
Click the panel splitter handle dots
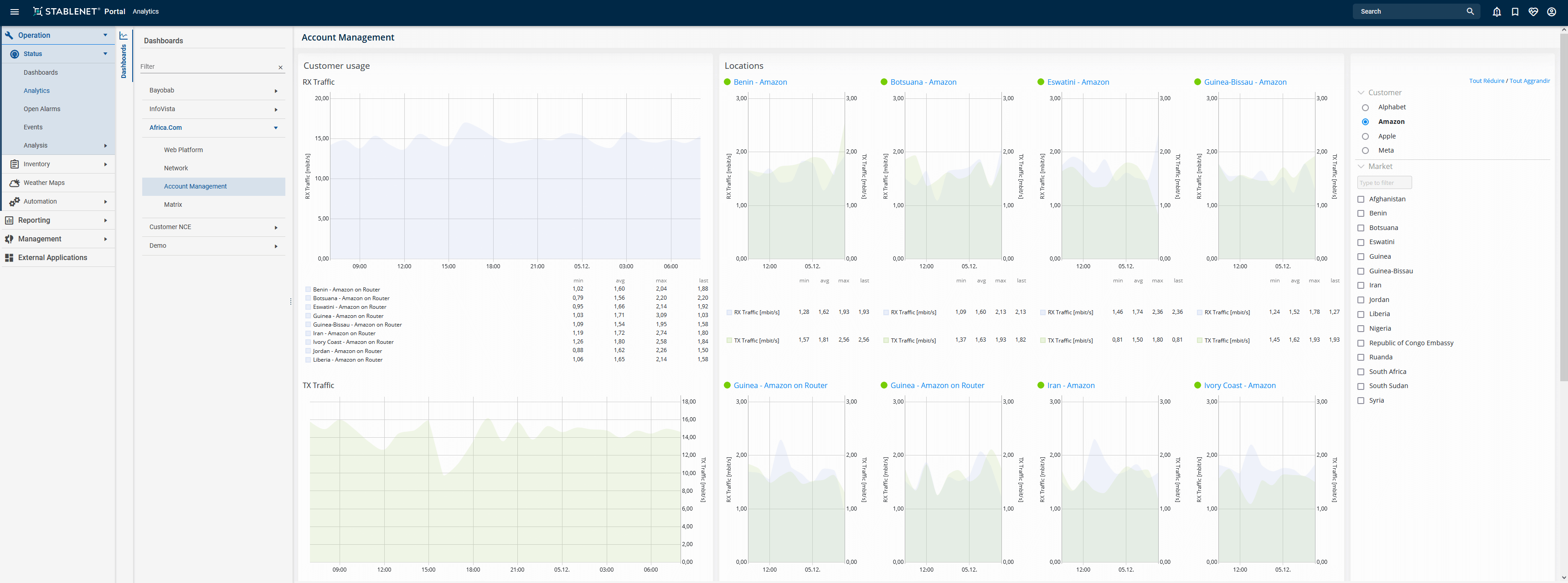[x=290, y=302]
